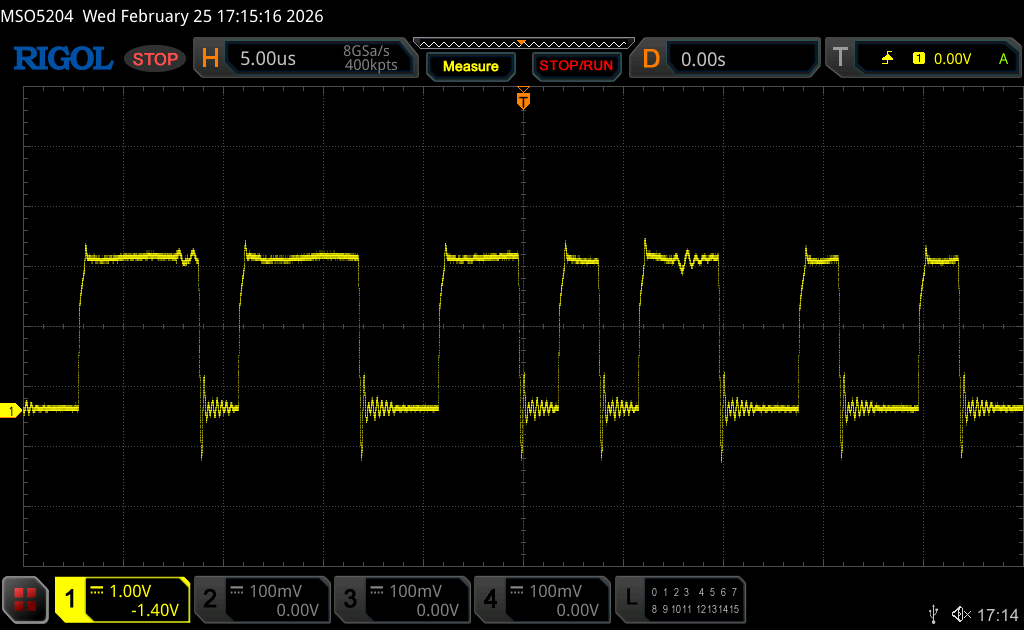1024x630 pixels.
Task: Click the orange H horizontal icon
Action: (x=210, y=59)
